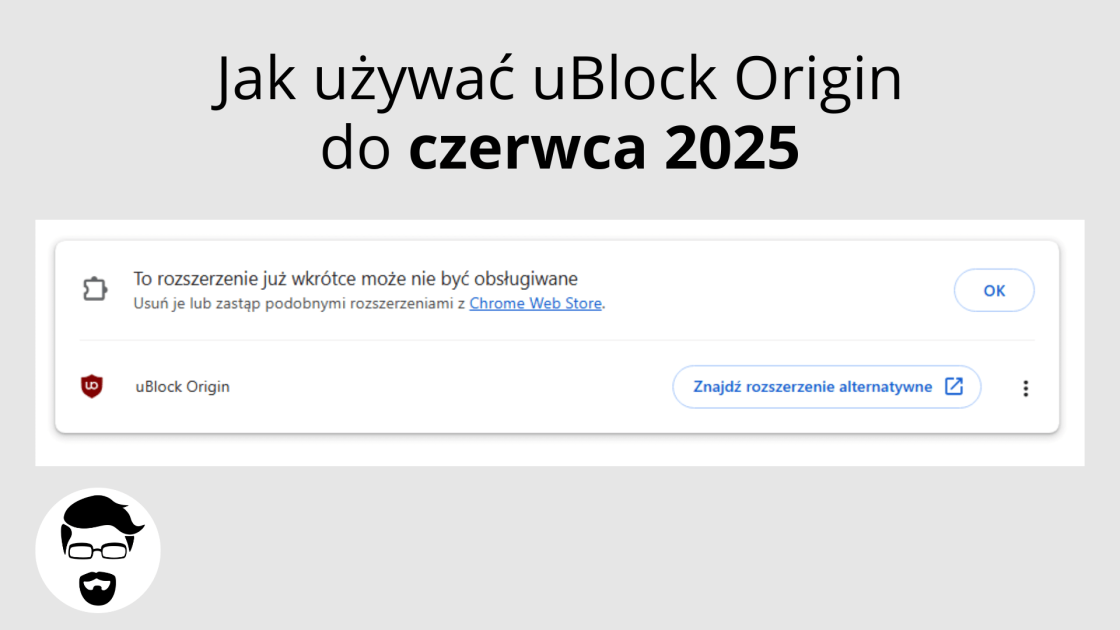Dismiss the warning with the OK button
Viewport: 1120px width, 630px height.
tap(994, 290)
